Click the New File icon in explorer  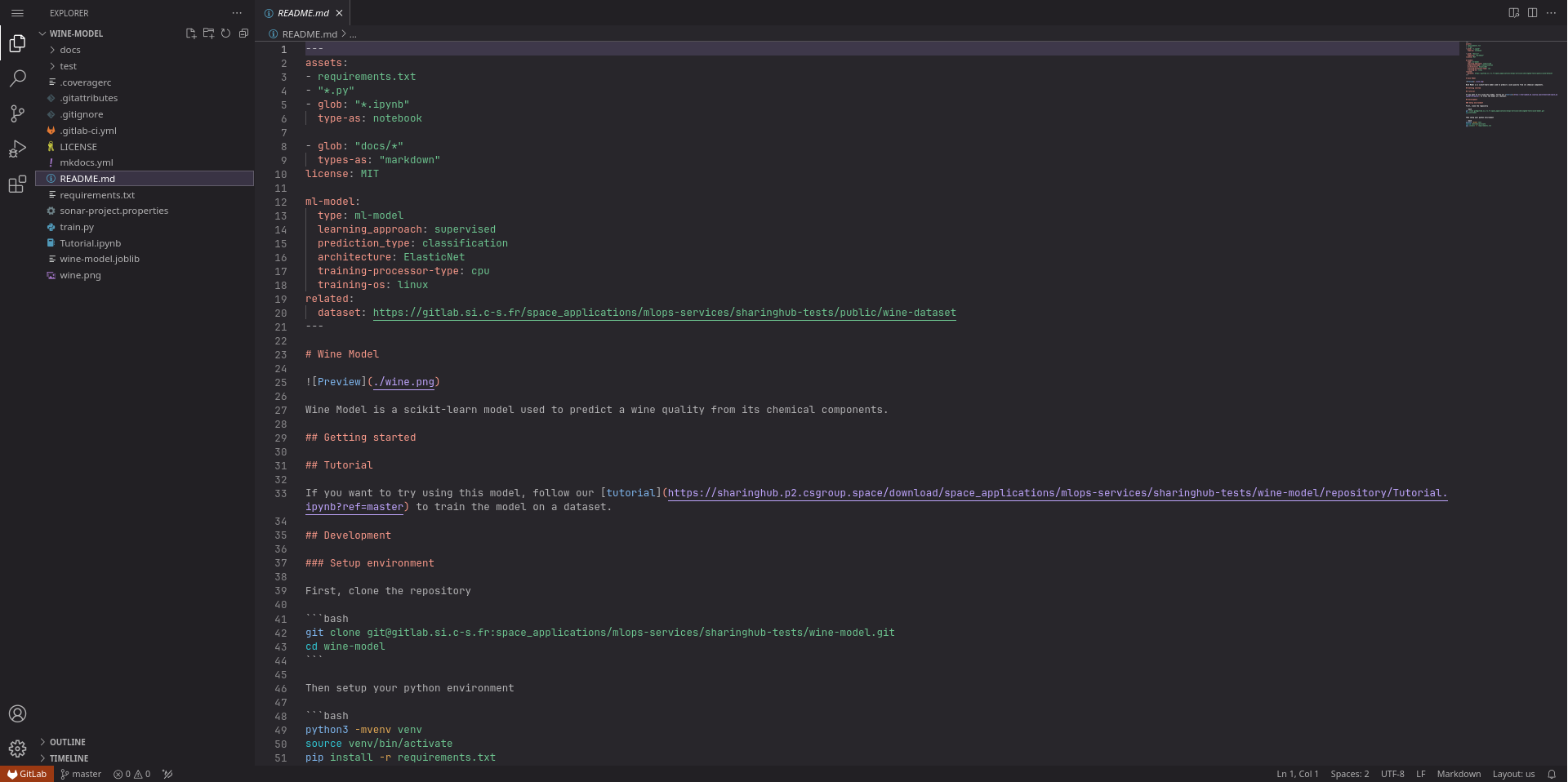coord(190,33)
